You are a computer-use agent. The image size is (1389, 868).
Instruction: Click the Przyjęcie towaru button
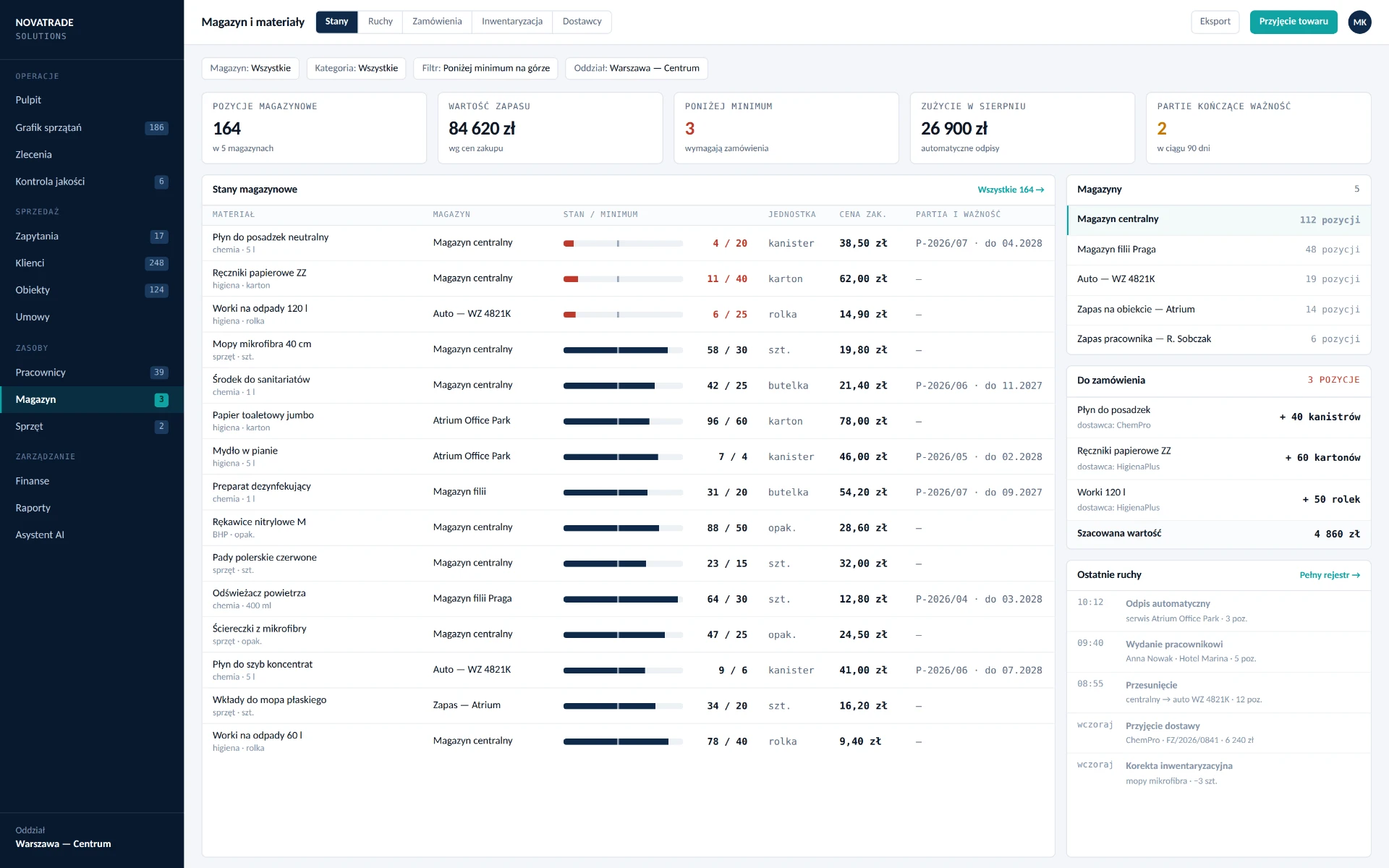1294,22
